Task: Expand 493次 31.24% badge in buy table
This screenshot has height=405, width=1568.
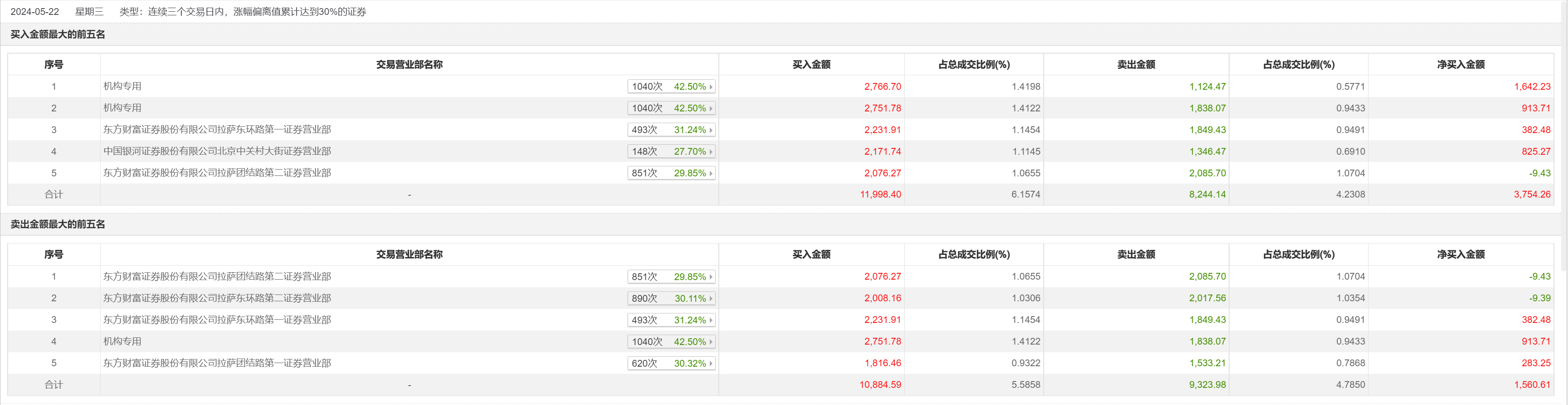Action: tap(670, 130)
